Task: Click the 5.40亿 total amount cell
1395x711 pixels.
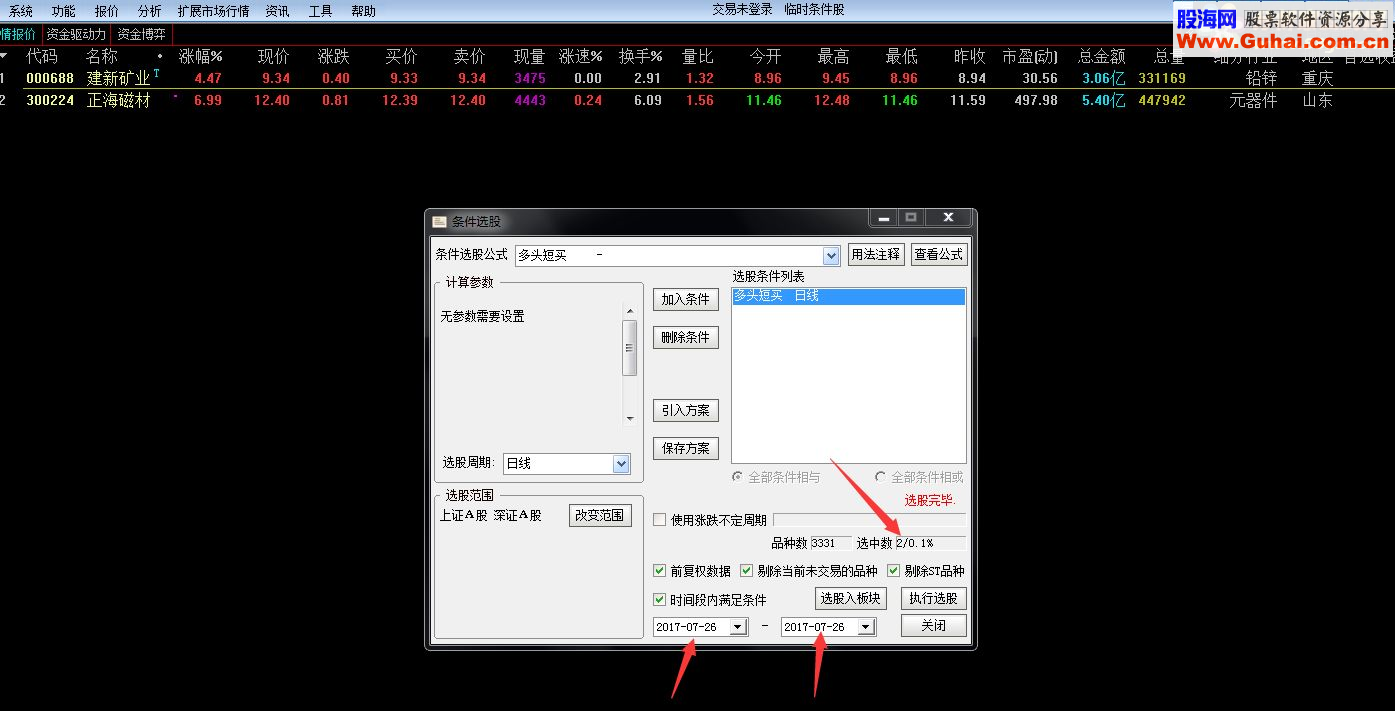Action: [1103, 100]
